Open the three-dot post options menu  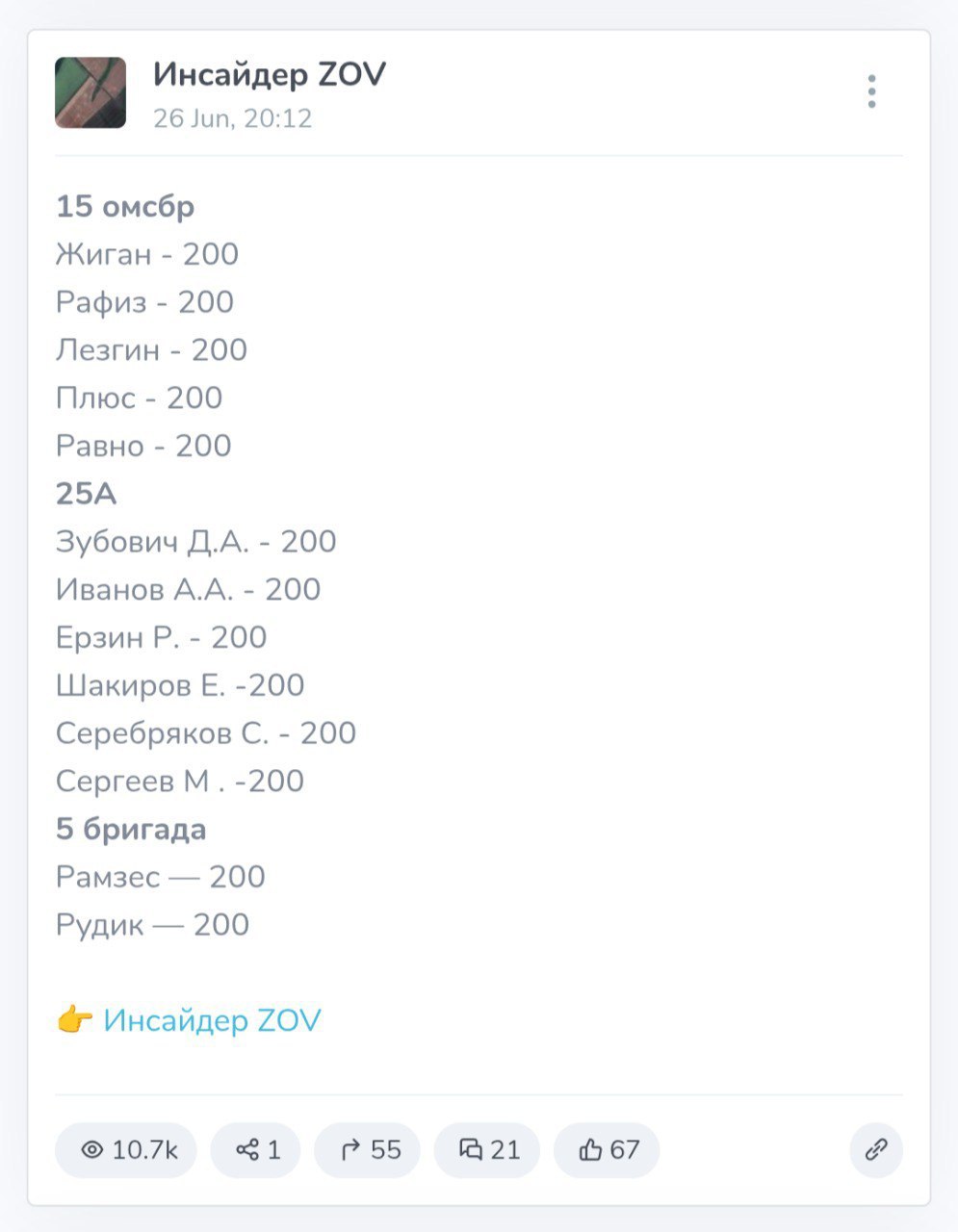click(x=871, y=91)
